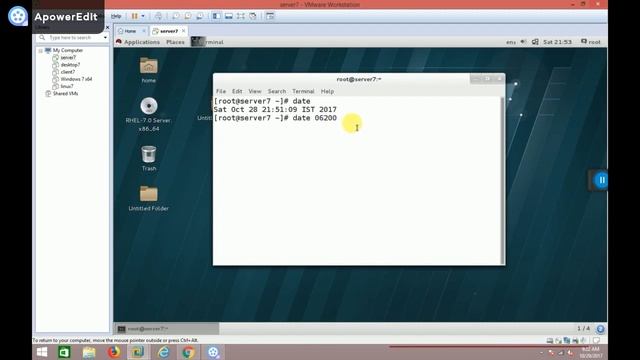
Task: Click the console view toolbar icon
Action: tap(270, 16)
